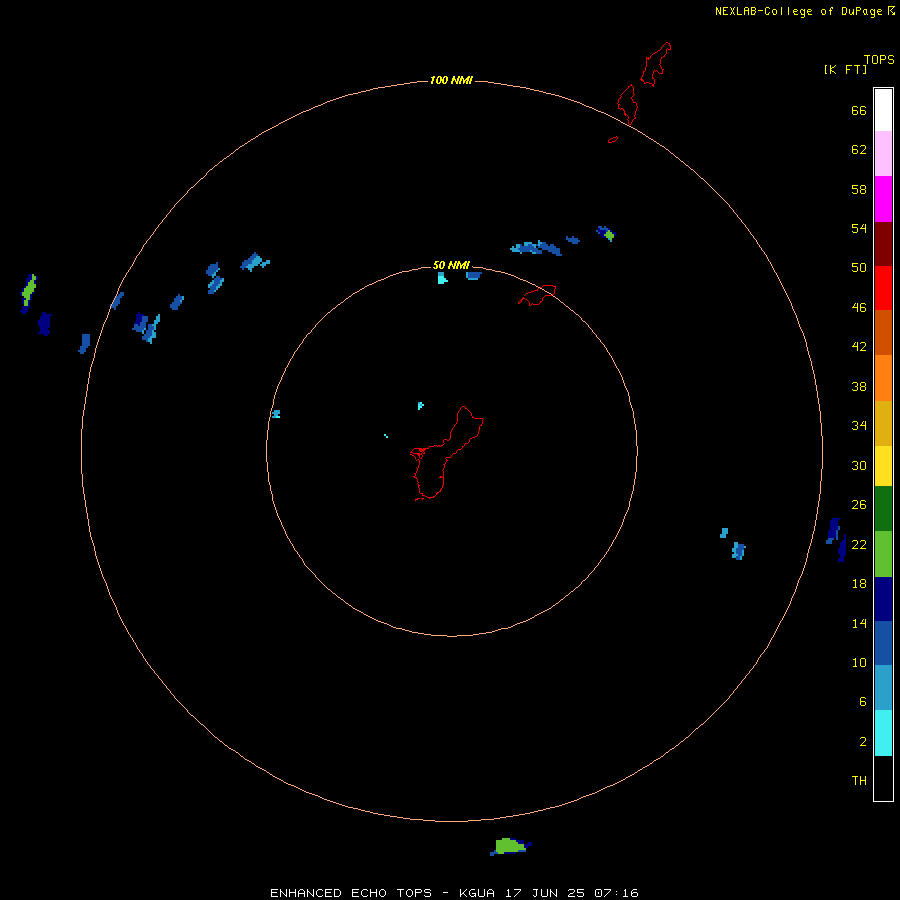Click the legend value 30
The height and width of the screenshot is (900, 900).
859,465
